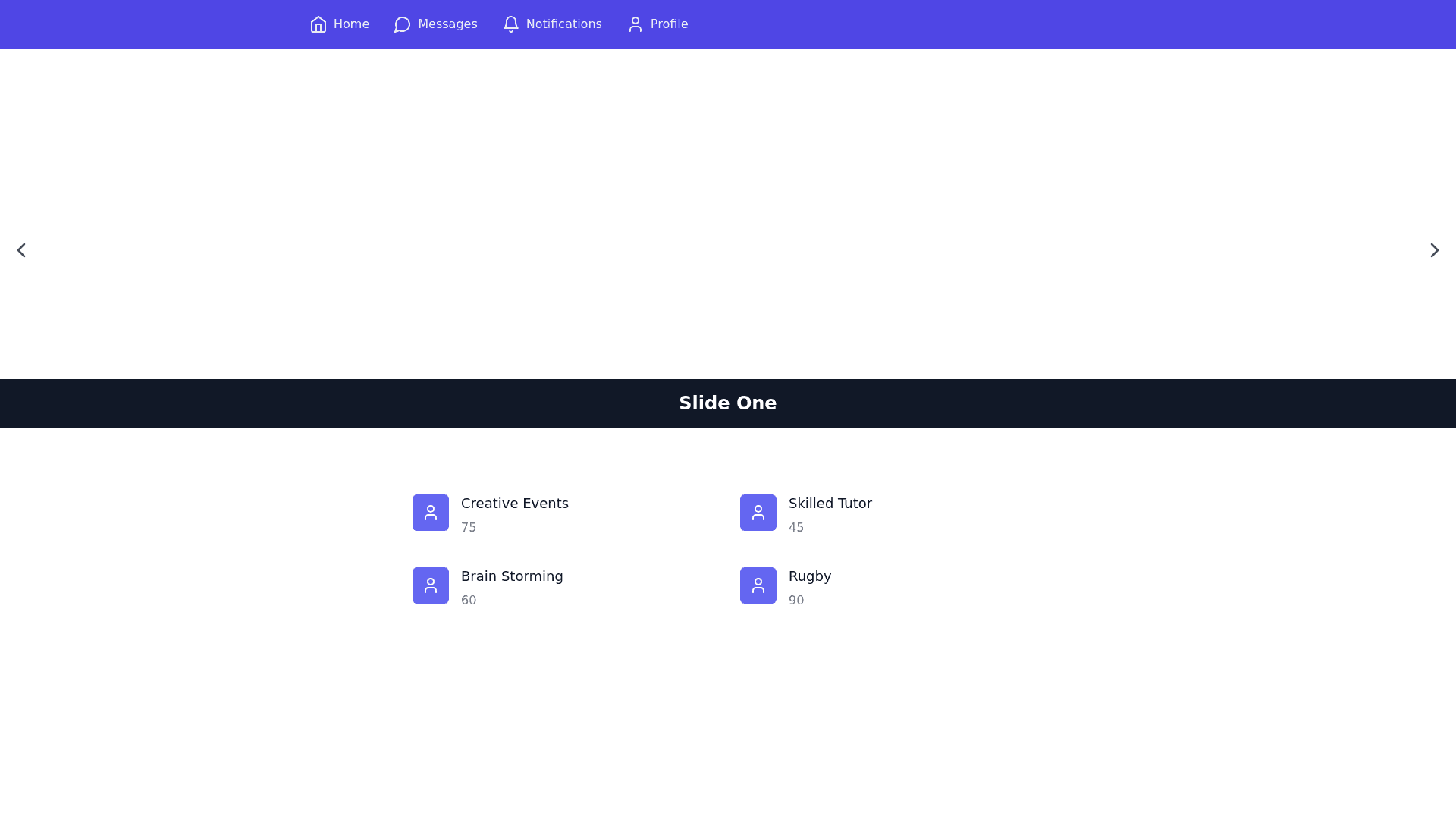Select the Rugby entry title
The height and width of the screenshot is (819, 1456).
coord(809,576)
